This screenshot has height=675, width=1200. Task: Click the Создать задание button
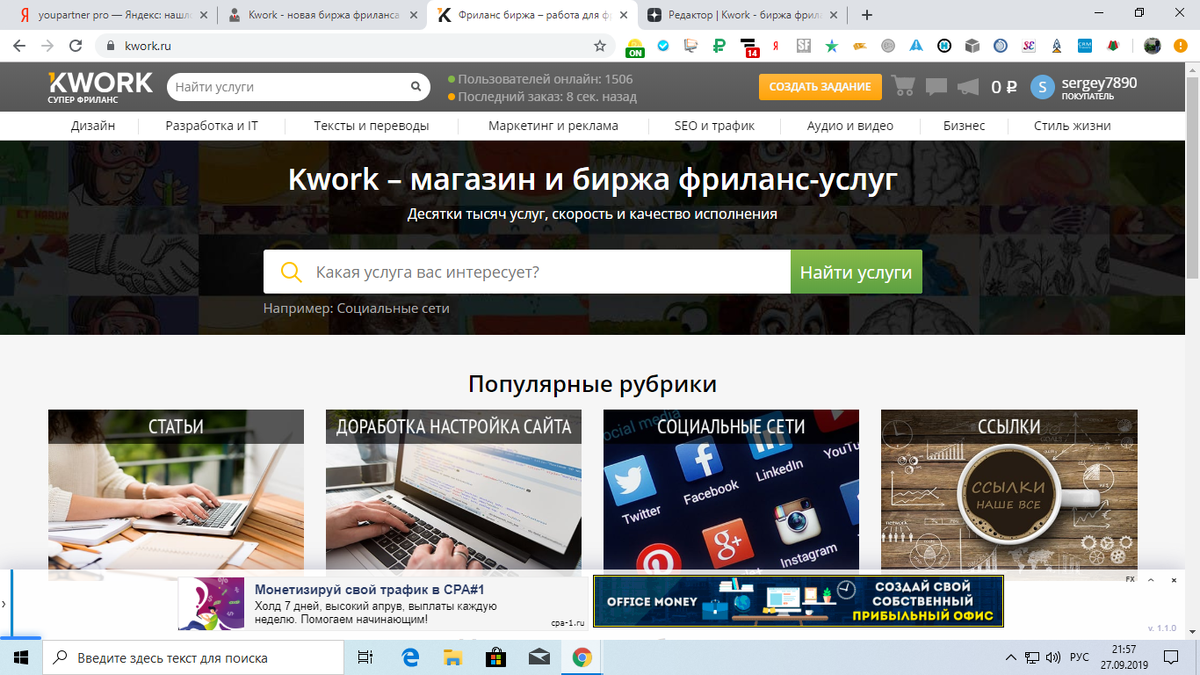820,87
